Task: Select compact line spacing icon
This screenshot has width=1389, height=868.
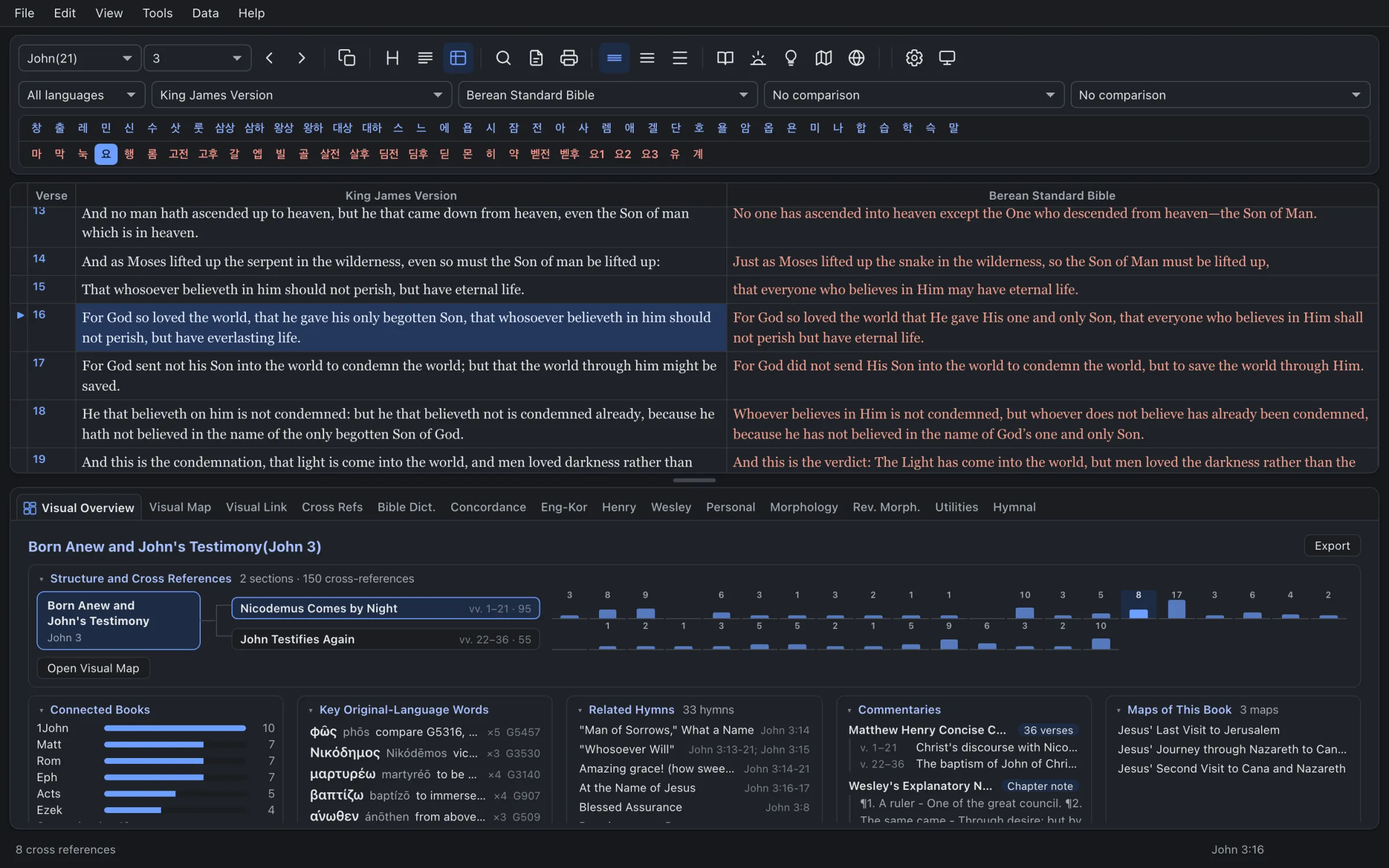Action: (x=614, y=58)
